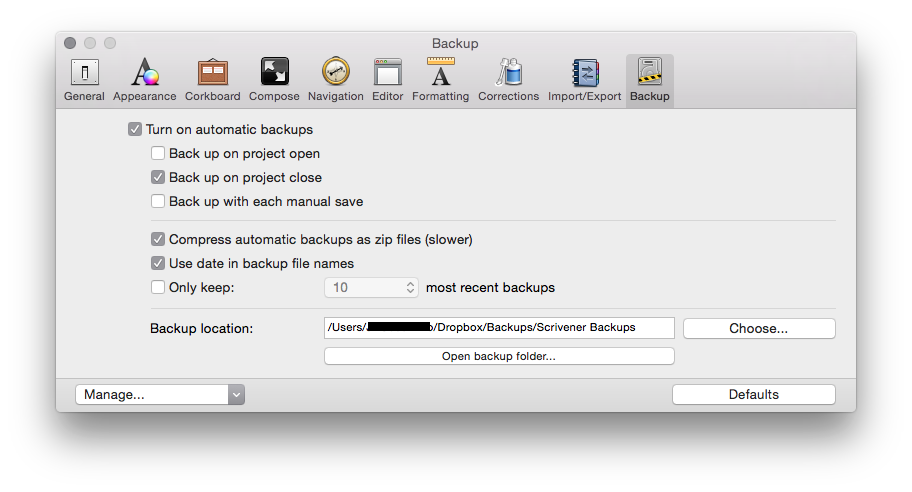Check the Only keep checkbox
The image size is (912, 492).
[158, 287]
